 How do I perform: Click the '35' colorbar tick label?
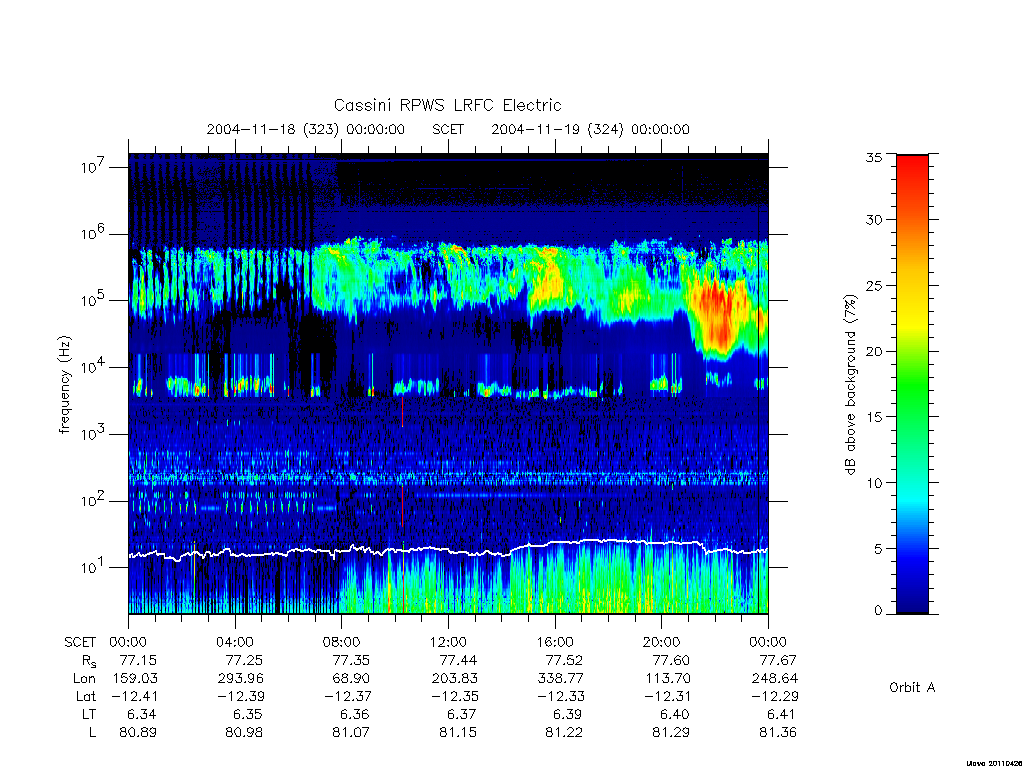click(874, 157)
